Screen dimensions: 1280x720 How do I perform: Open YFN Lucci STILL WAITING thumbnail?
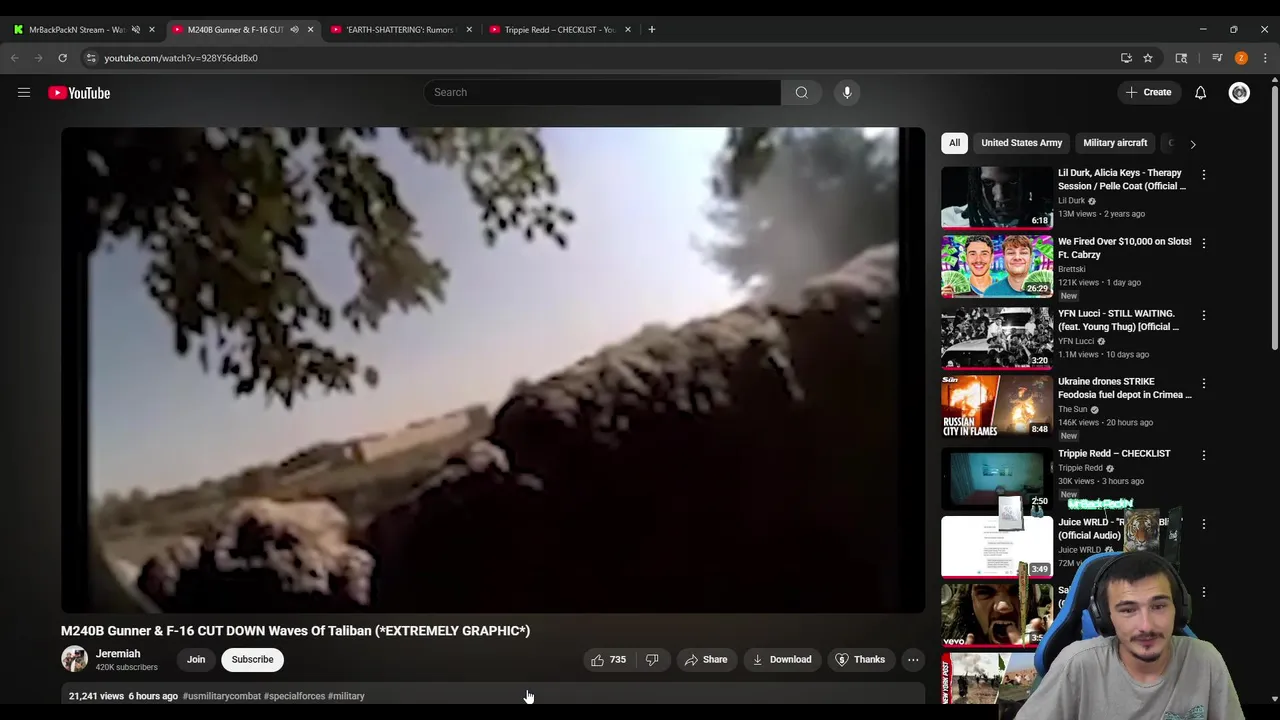coord(997,338)
